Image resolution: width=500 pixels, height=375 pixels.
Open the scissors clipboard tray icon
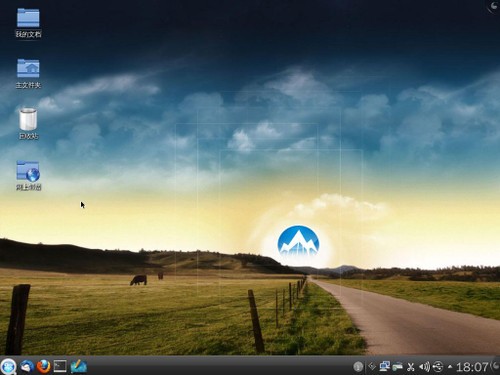click(x=411, y=367)
